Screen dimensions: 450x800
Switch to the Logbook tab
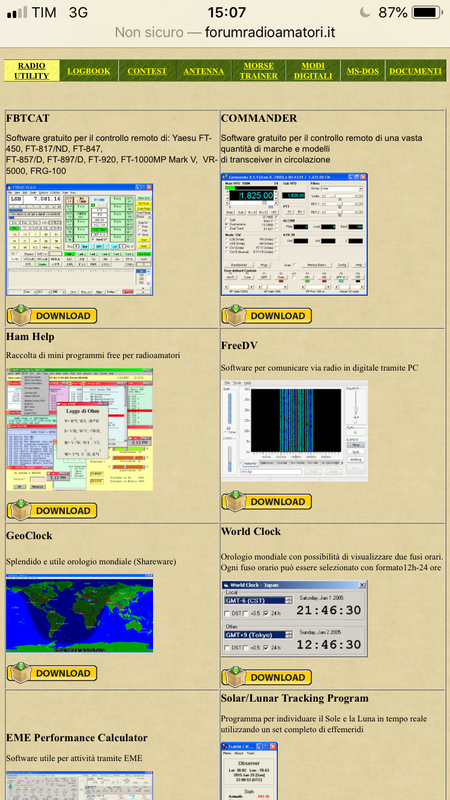(x=89, y=71)
